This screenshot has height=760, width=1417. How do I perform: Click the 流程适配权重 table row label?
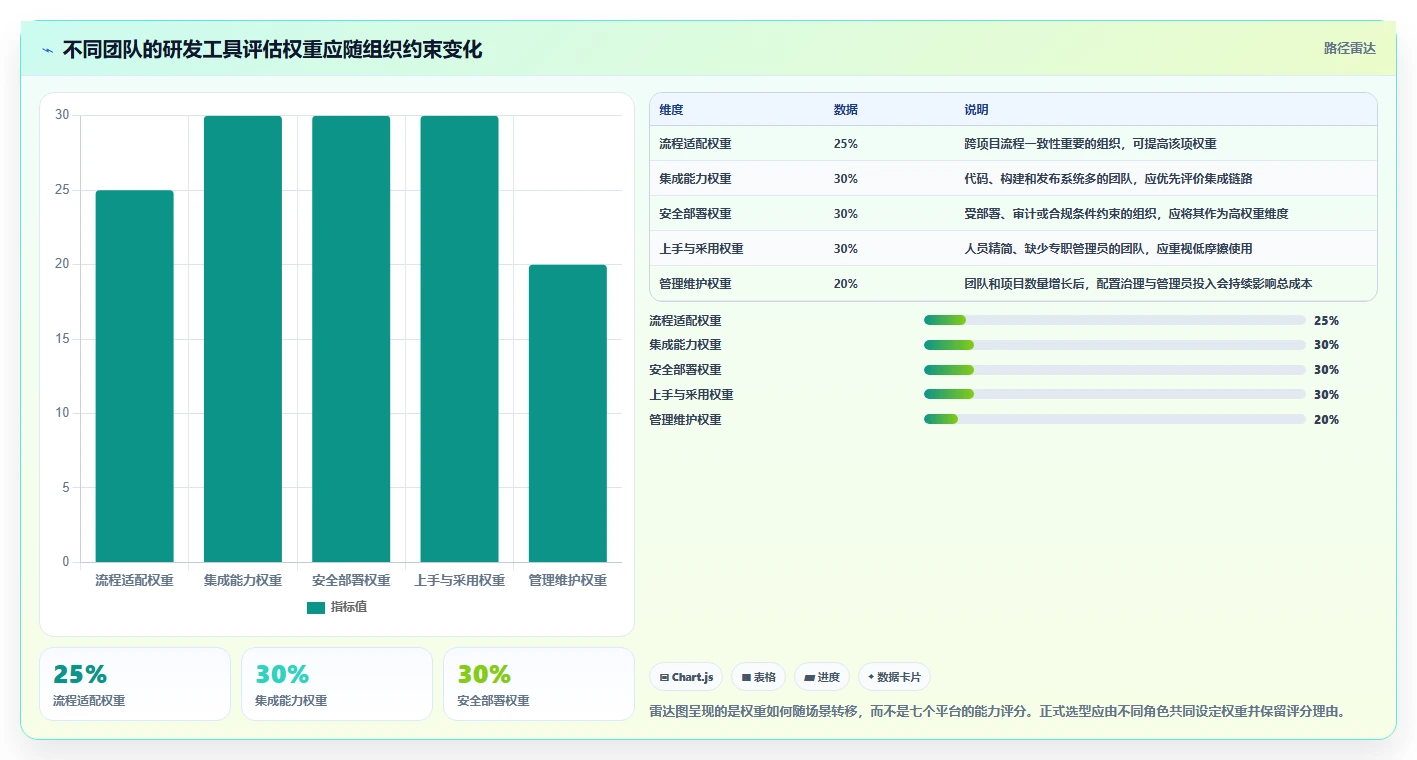[695, 144]
